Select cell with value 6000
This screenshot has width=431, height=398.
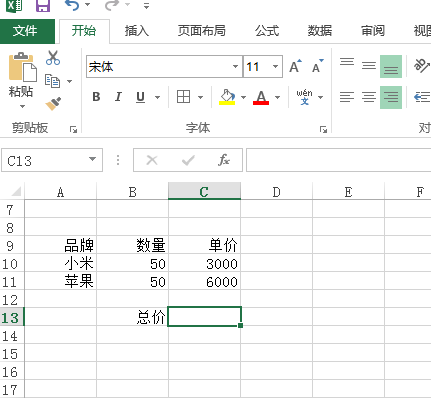tap(204, 281)
